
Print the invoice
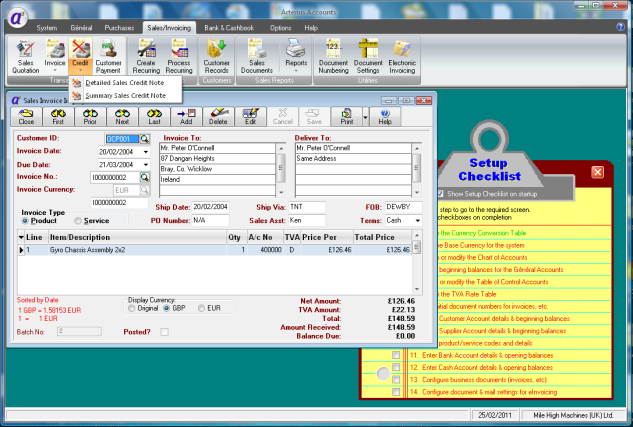coord(346,117)
